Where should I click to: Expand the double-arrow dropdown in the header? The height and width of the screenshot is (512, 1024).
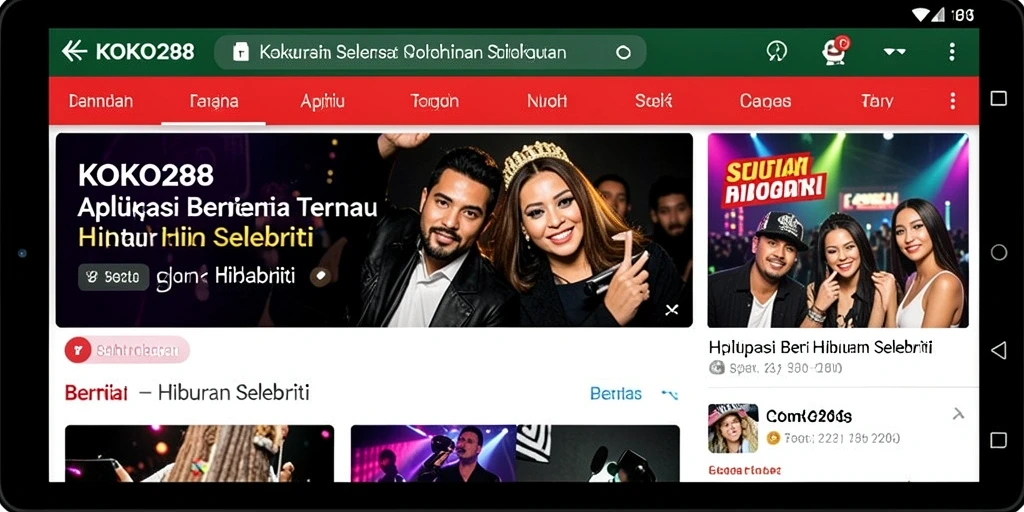pos(894,52)
